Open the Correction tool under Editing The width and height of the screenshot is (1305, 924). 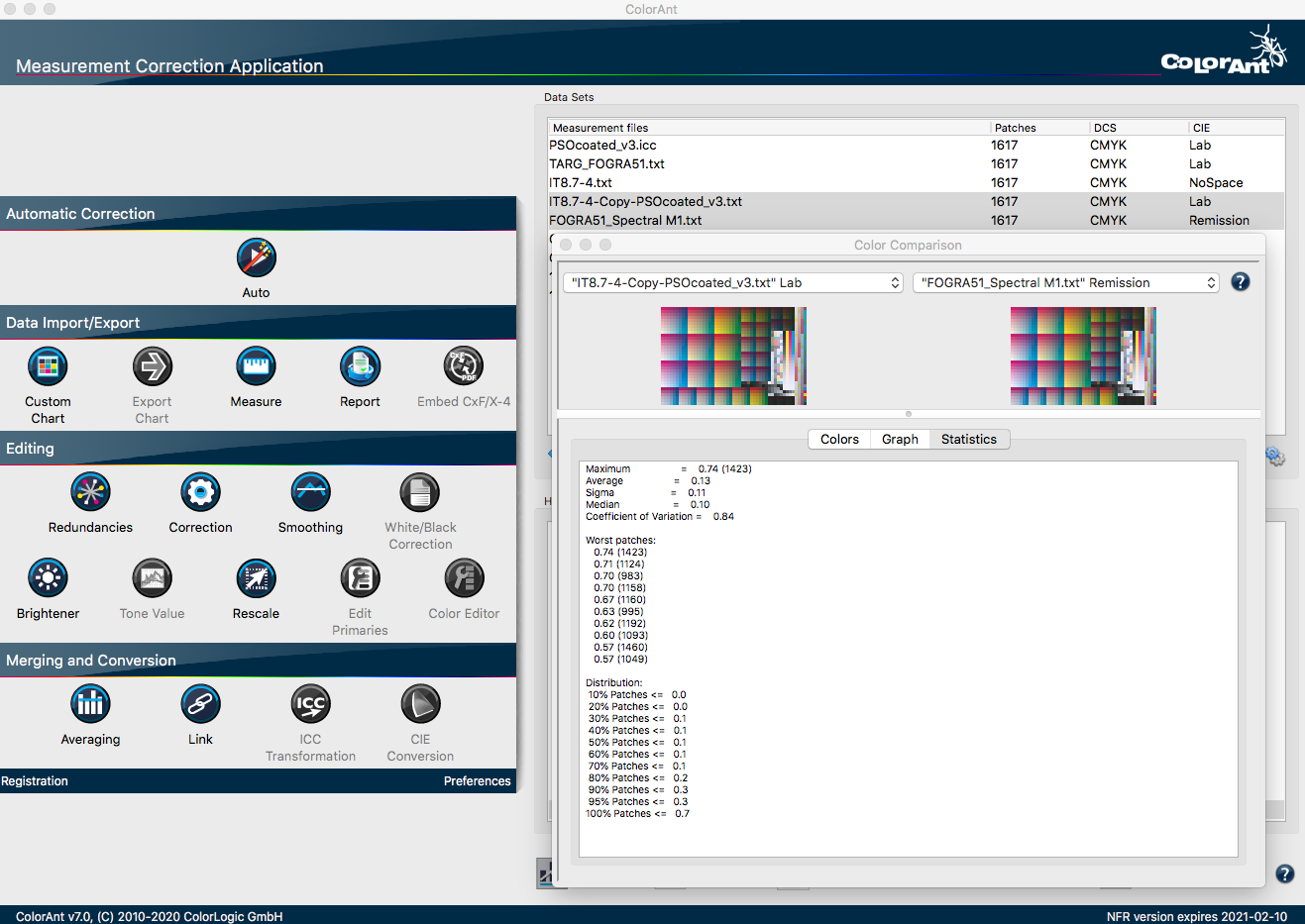tap(200, 492)
